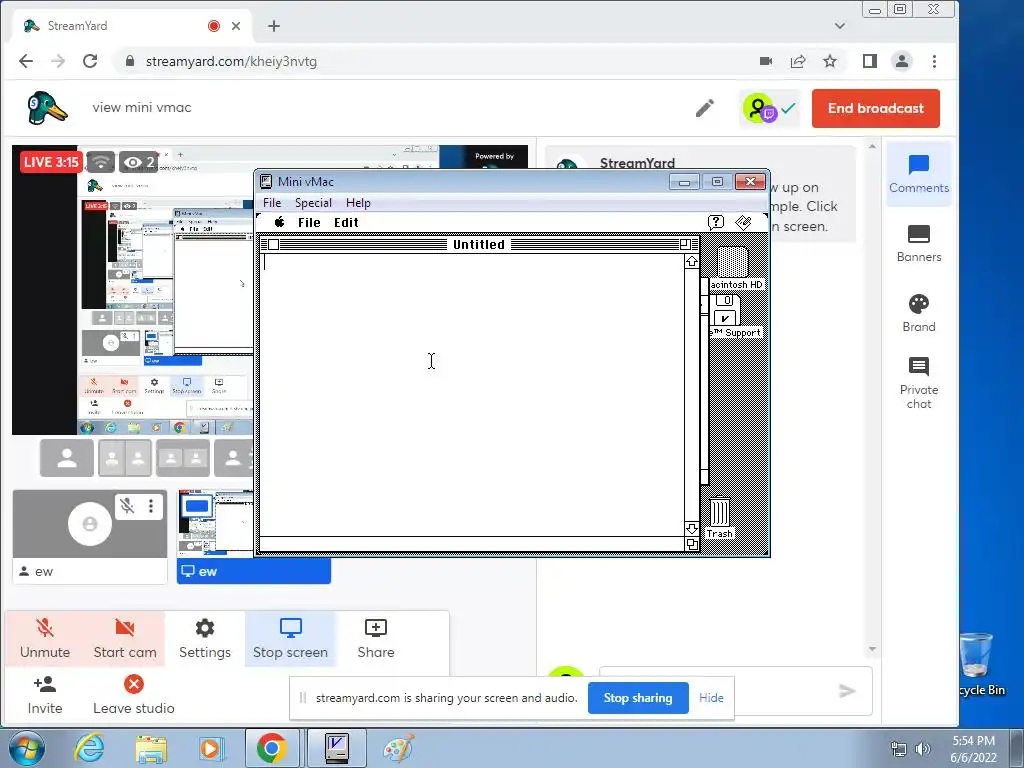Click the scroll up arrow in Untitled window
The height and width of the screenshot is (768, 1024).
click(x=692, y=261)
